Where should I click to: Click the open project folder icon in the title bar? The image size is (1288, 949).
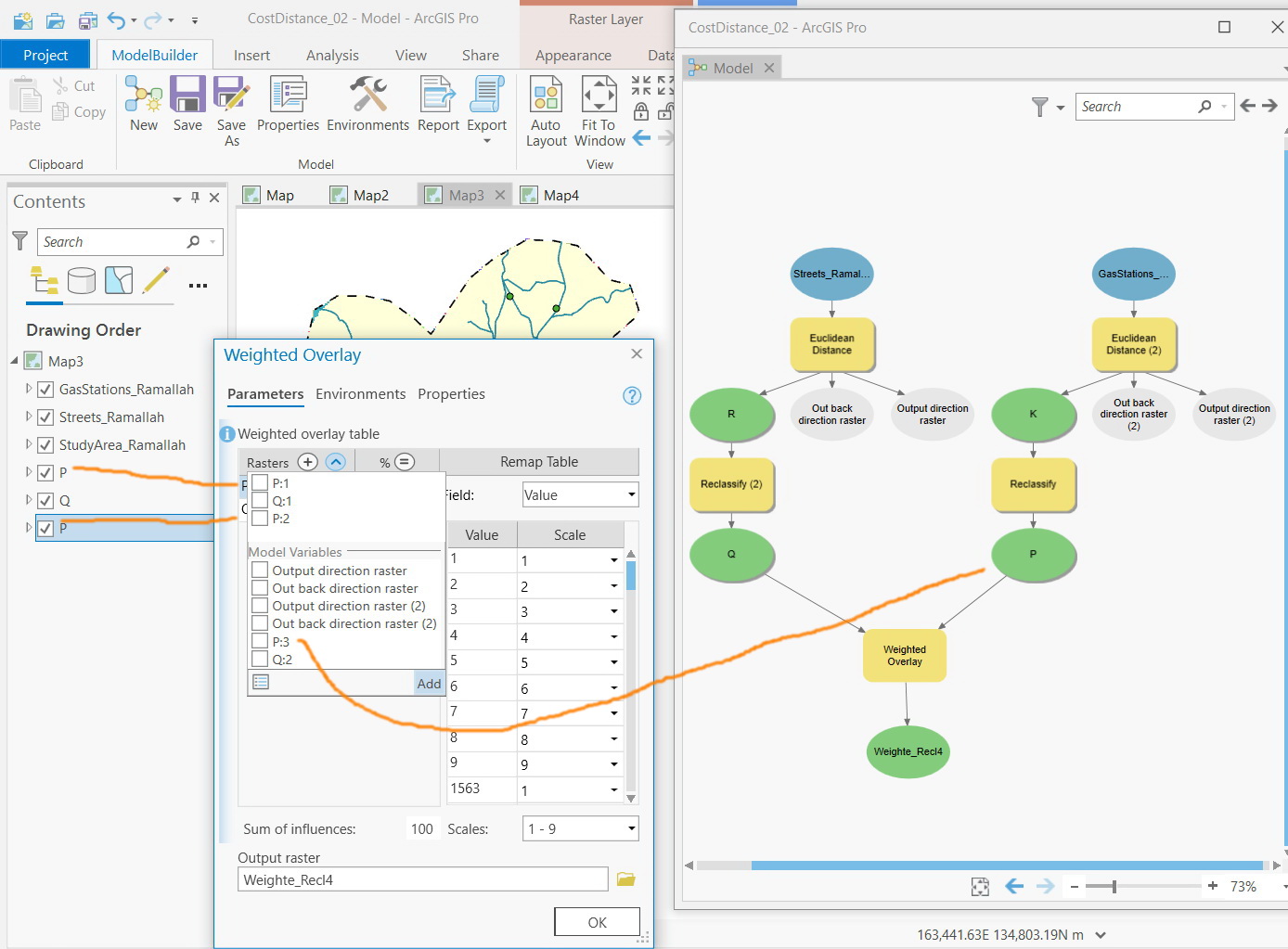(x=56, y=19)
